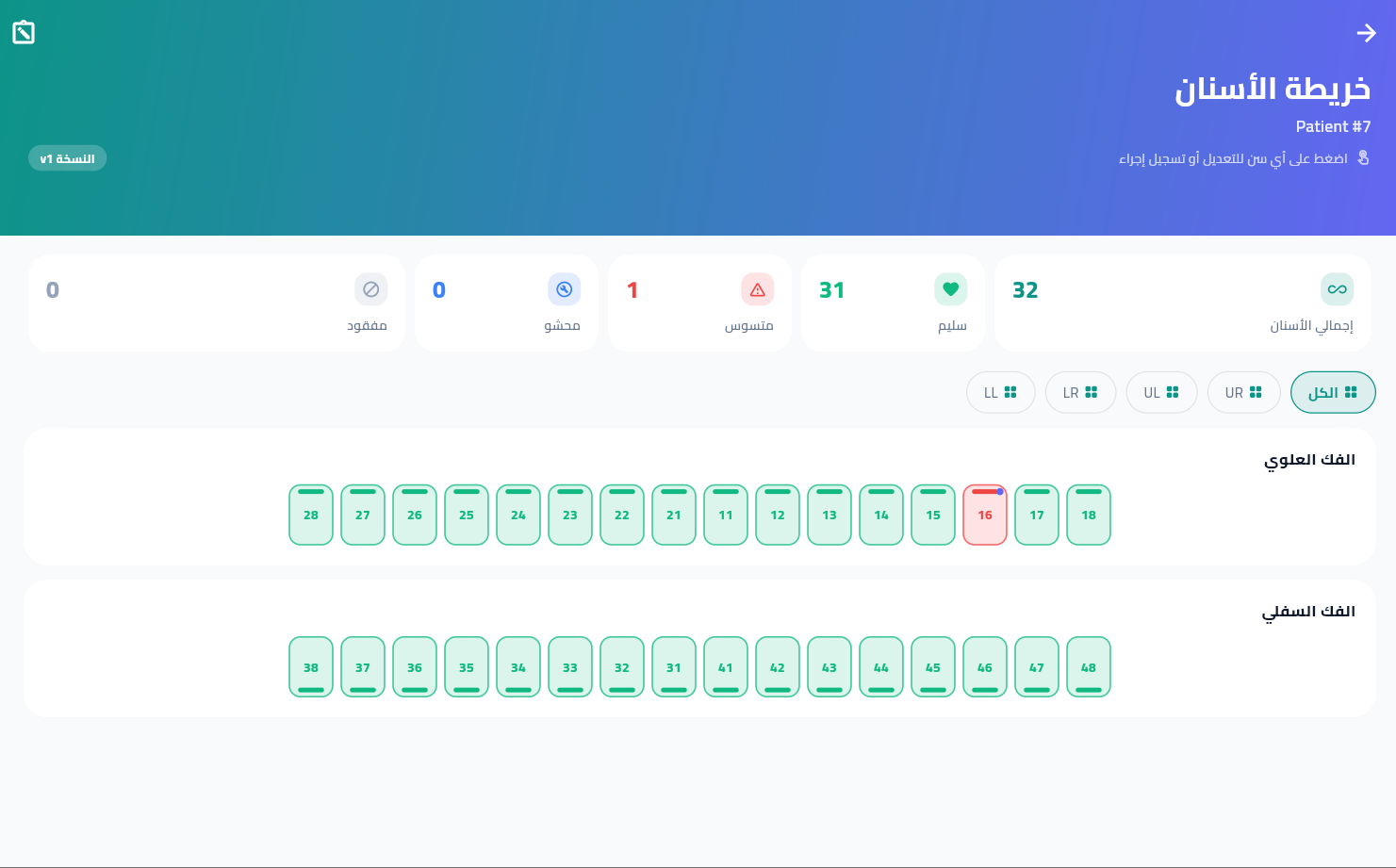
Task: Click the blue filled tooth icon
Action: coord(564,289)
